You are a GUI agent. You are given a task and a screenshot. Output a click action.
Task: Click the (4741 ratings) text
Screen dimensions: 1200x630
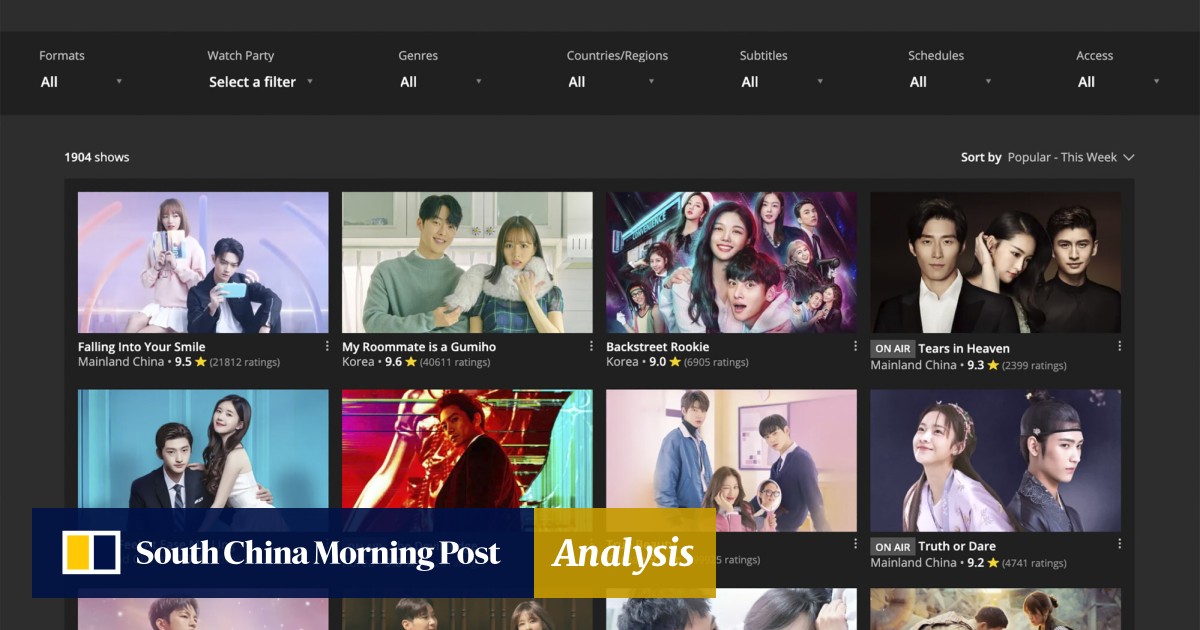(x=1034, y=563)
